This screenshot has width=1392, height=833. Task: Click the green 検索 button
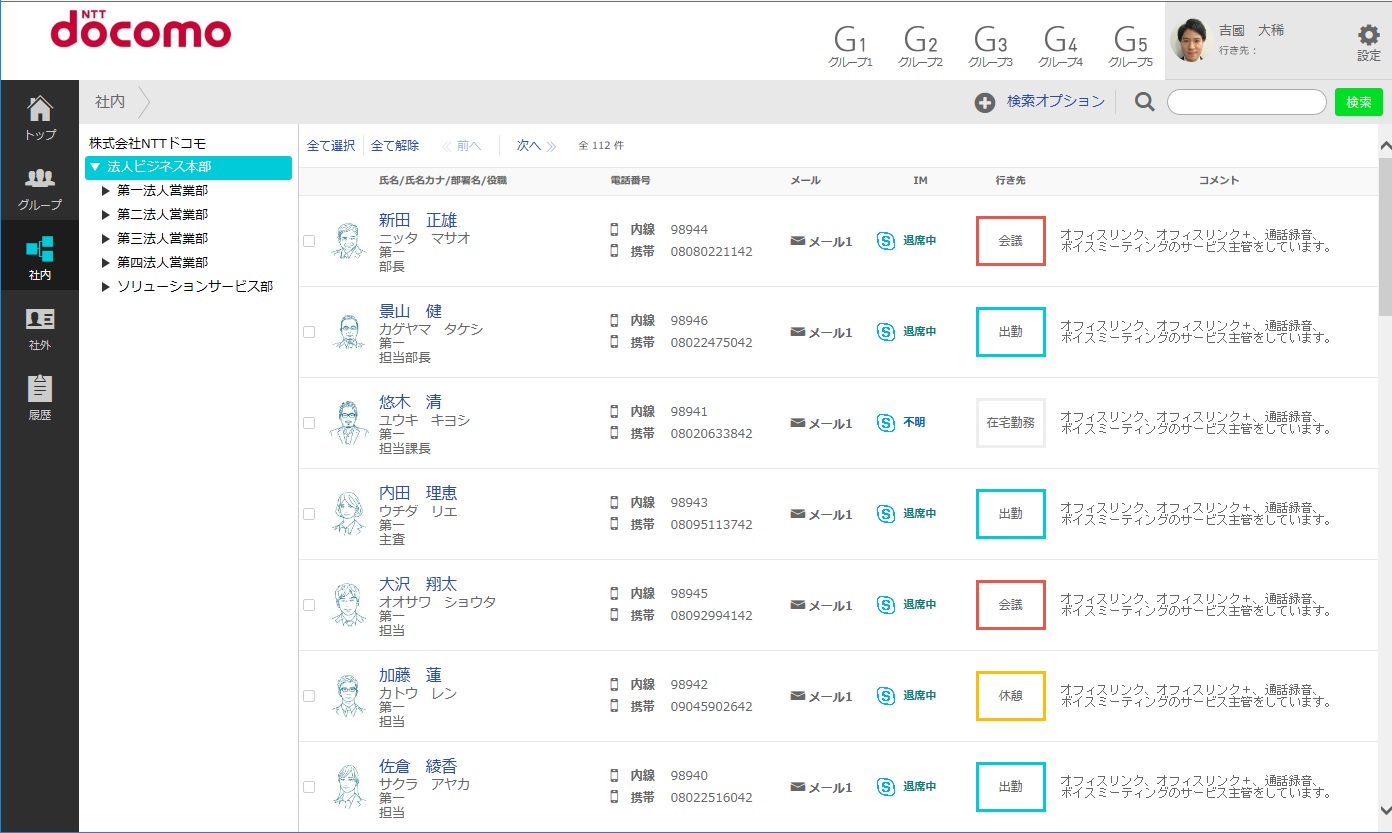click(1358, 102)
